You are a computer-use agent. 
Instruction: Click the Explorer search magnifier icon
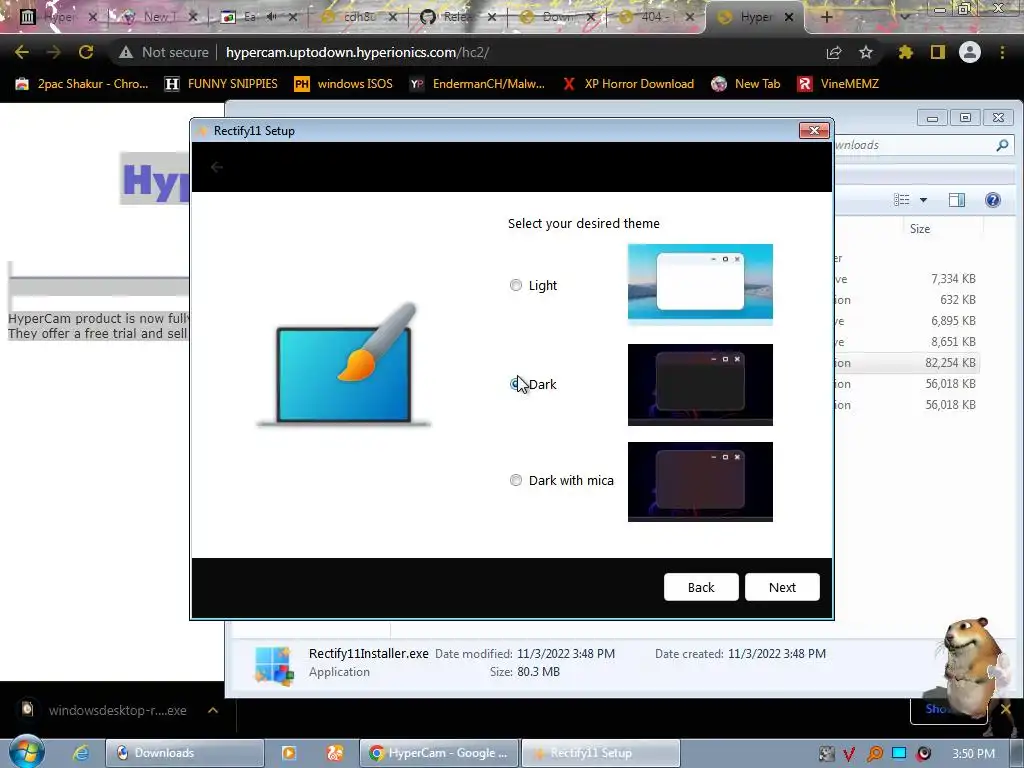(x=1002, y=145)
